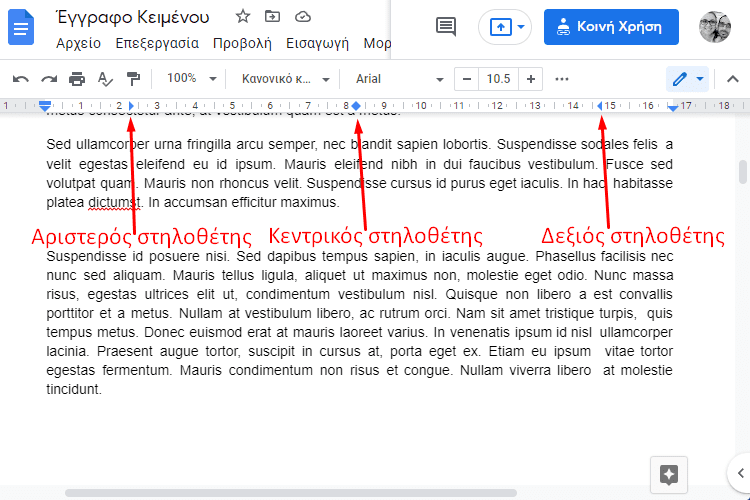Run spelling and grammar check
750x500 pixels.
[x=105, y=79]
